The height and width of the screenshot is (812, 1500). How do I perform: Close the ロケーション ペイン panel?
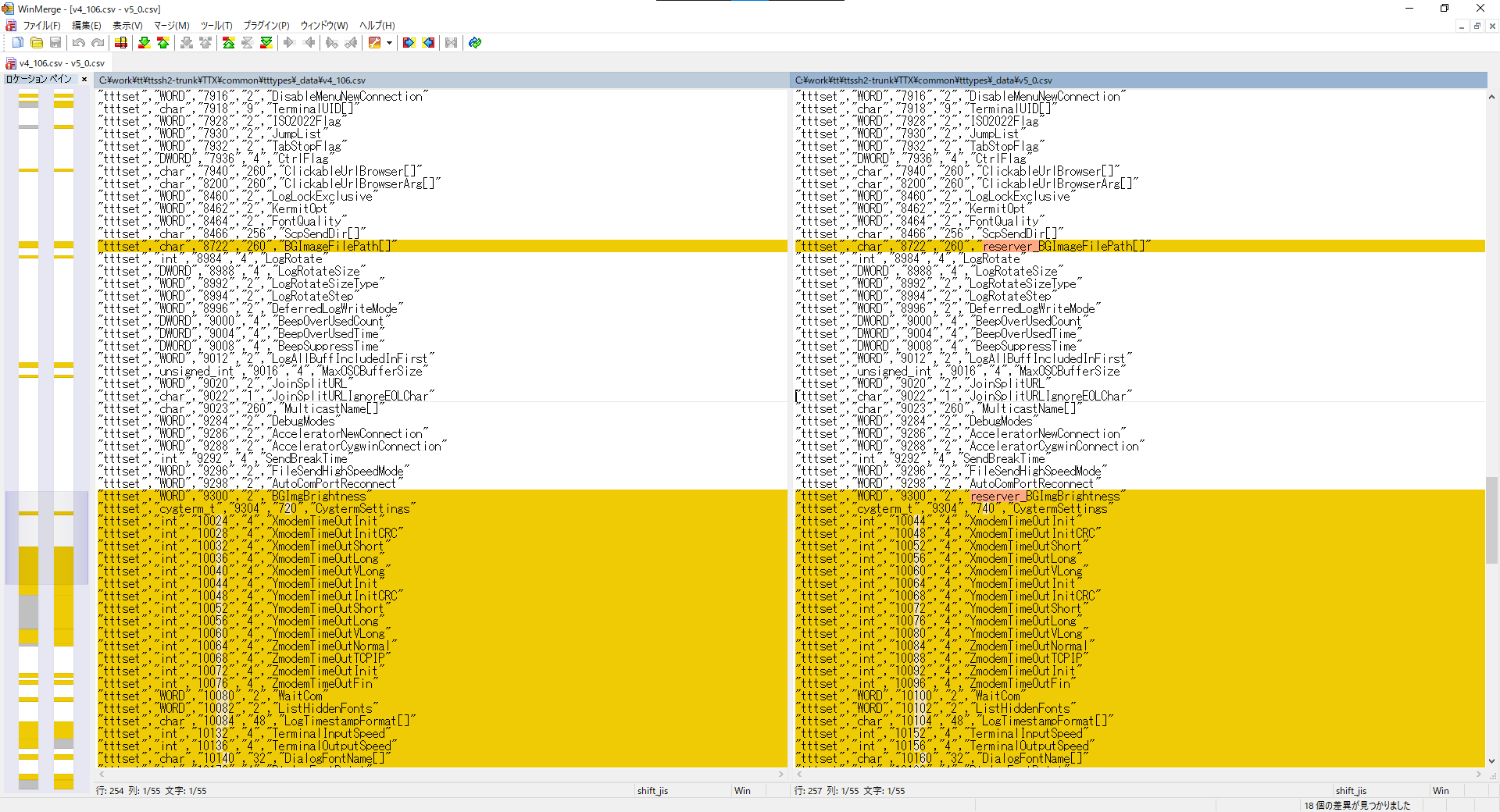[x=84, y=80]
